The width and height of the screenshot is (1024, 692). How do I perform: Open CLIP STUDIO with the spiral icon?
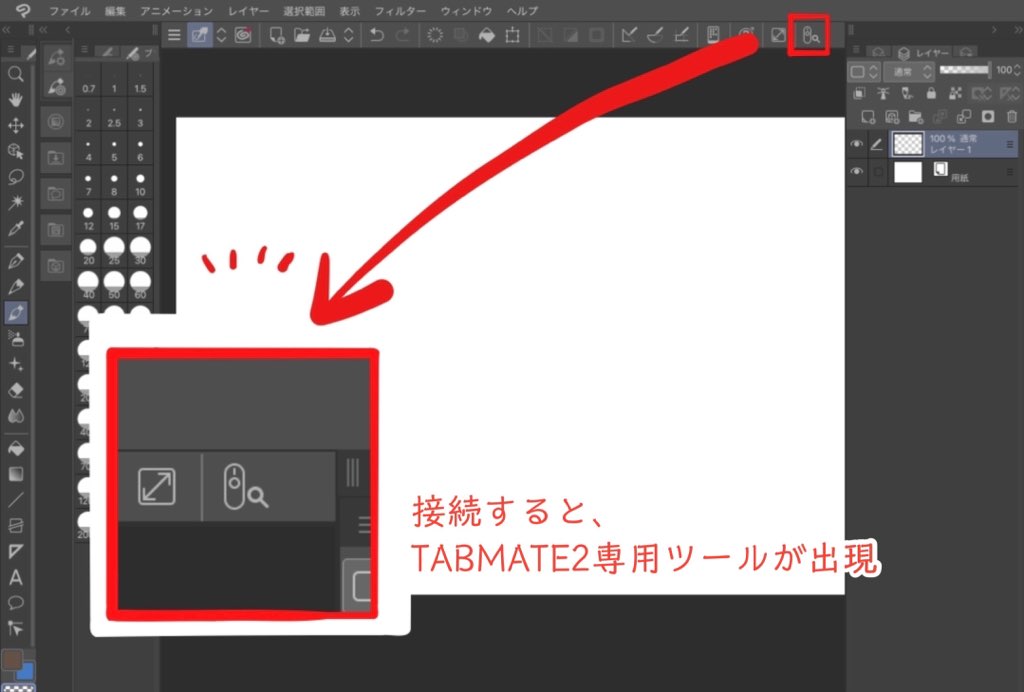pyautogui.click(x=244, y=35)
